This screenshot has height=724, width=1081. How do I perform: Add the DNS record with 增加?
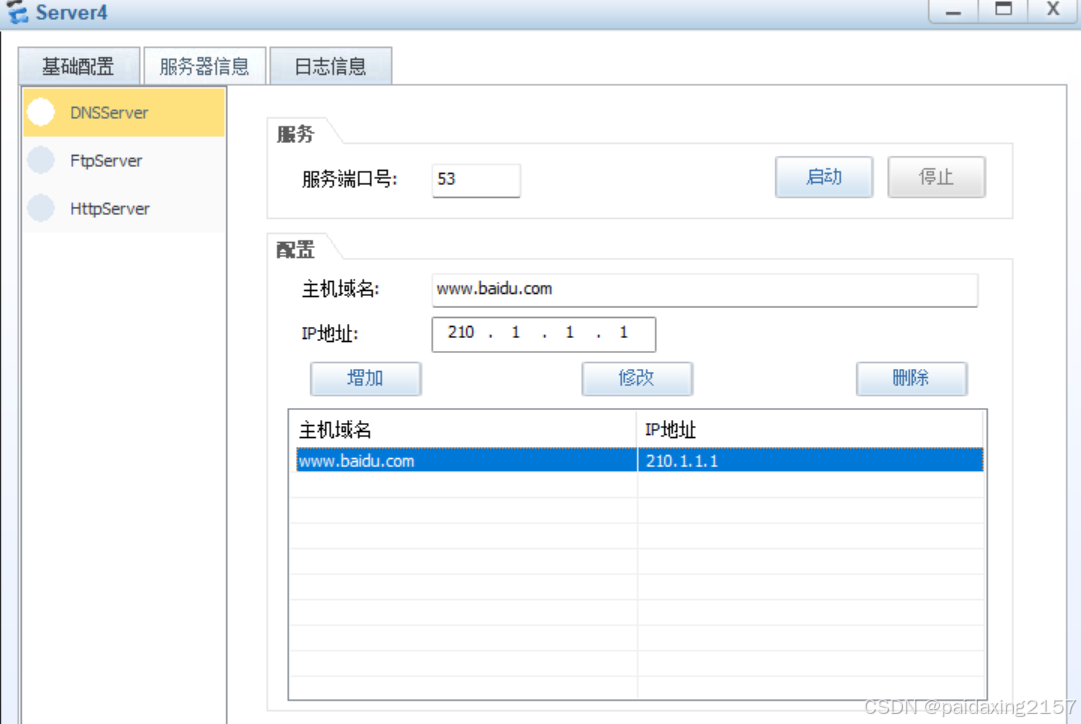tap(365, 379)
